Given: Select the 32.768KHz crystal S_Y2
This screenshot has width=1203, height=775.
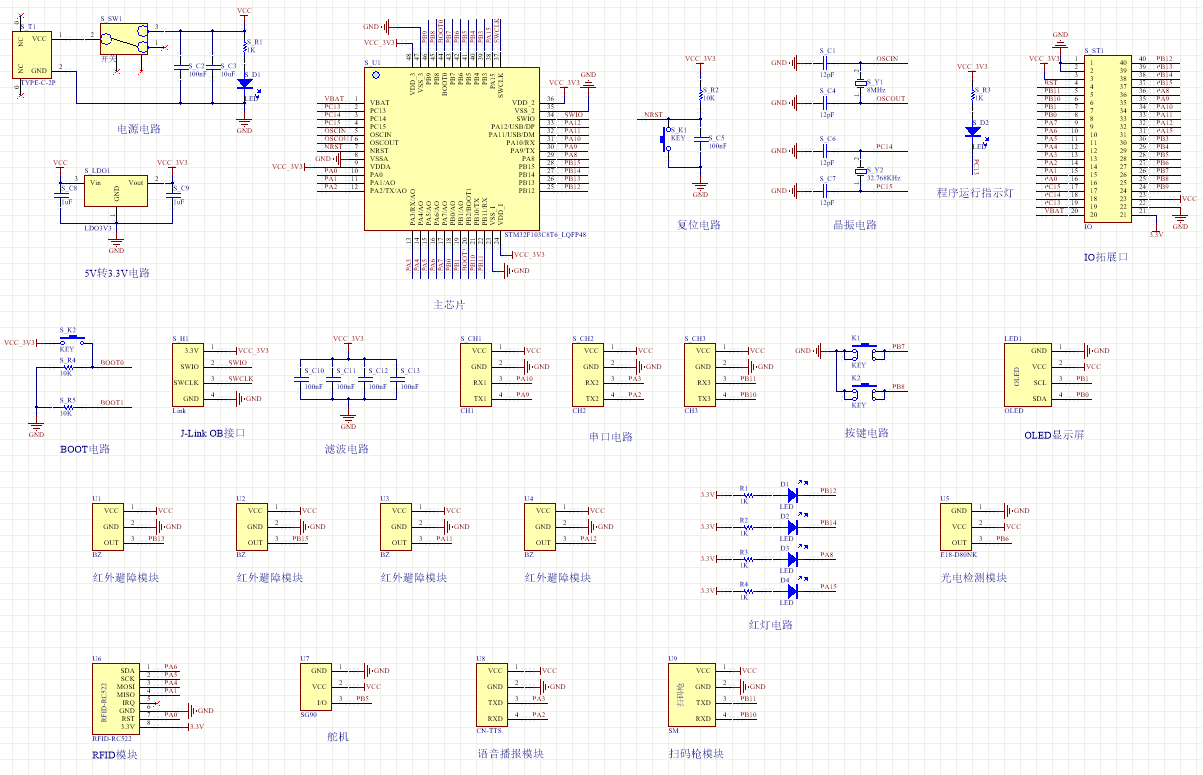Looking at the screenshot, I should pyautogui.click(x=859, y=172).
